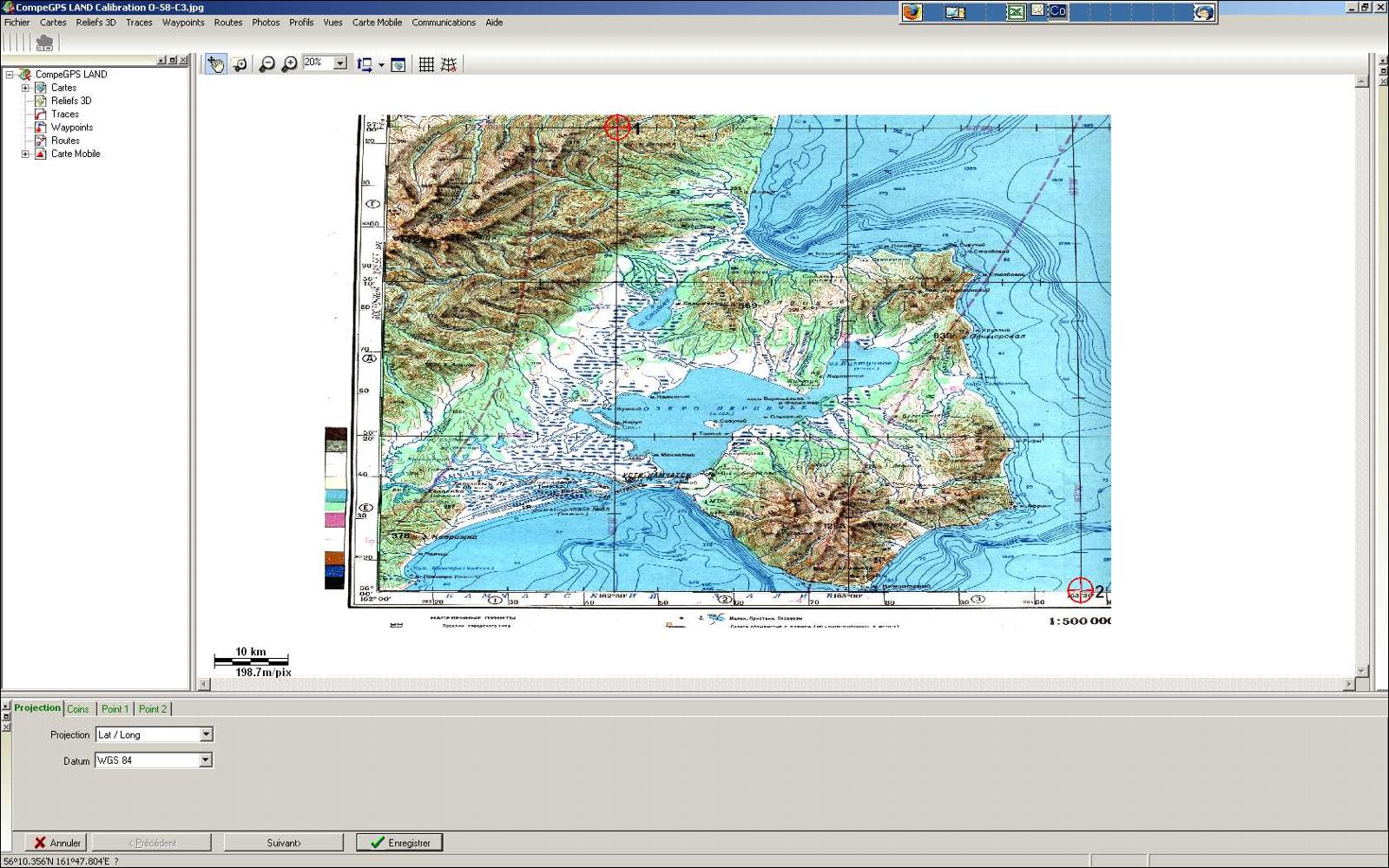Click the zoom out magnifier
The height and width of the screenshot is (868, 1389).
267,64
